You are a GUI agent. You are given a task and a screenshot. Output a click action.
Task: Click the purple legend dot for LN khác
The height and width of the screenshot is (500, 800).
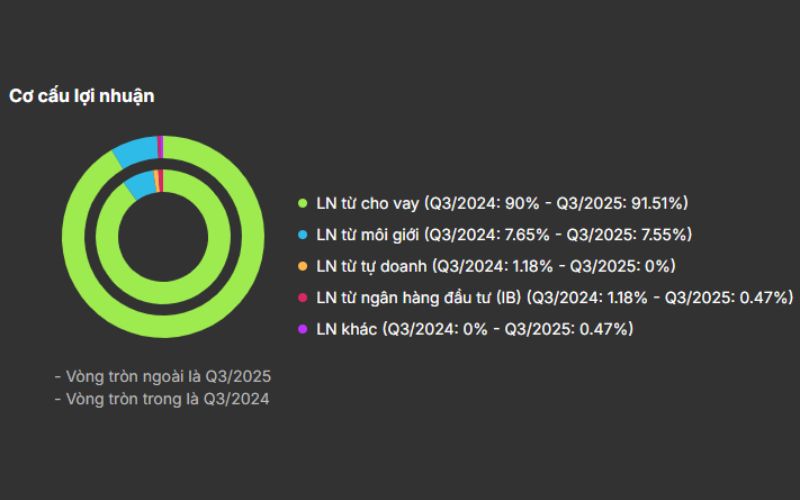[303, 328]
